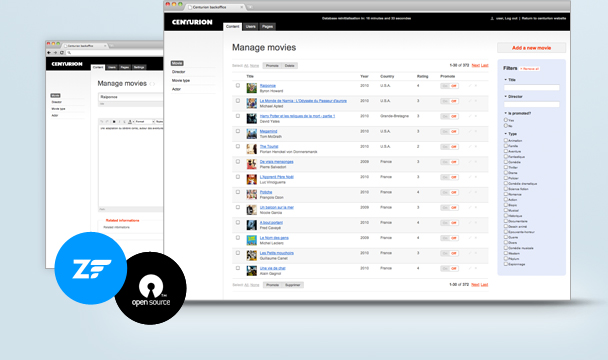The height and width of the screenshot is (360, 608).
Task: Open Movie type in the left sidebar
Action: pos(181,80)
